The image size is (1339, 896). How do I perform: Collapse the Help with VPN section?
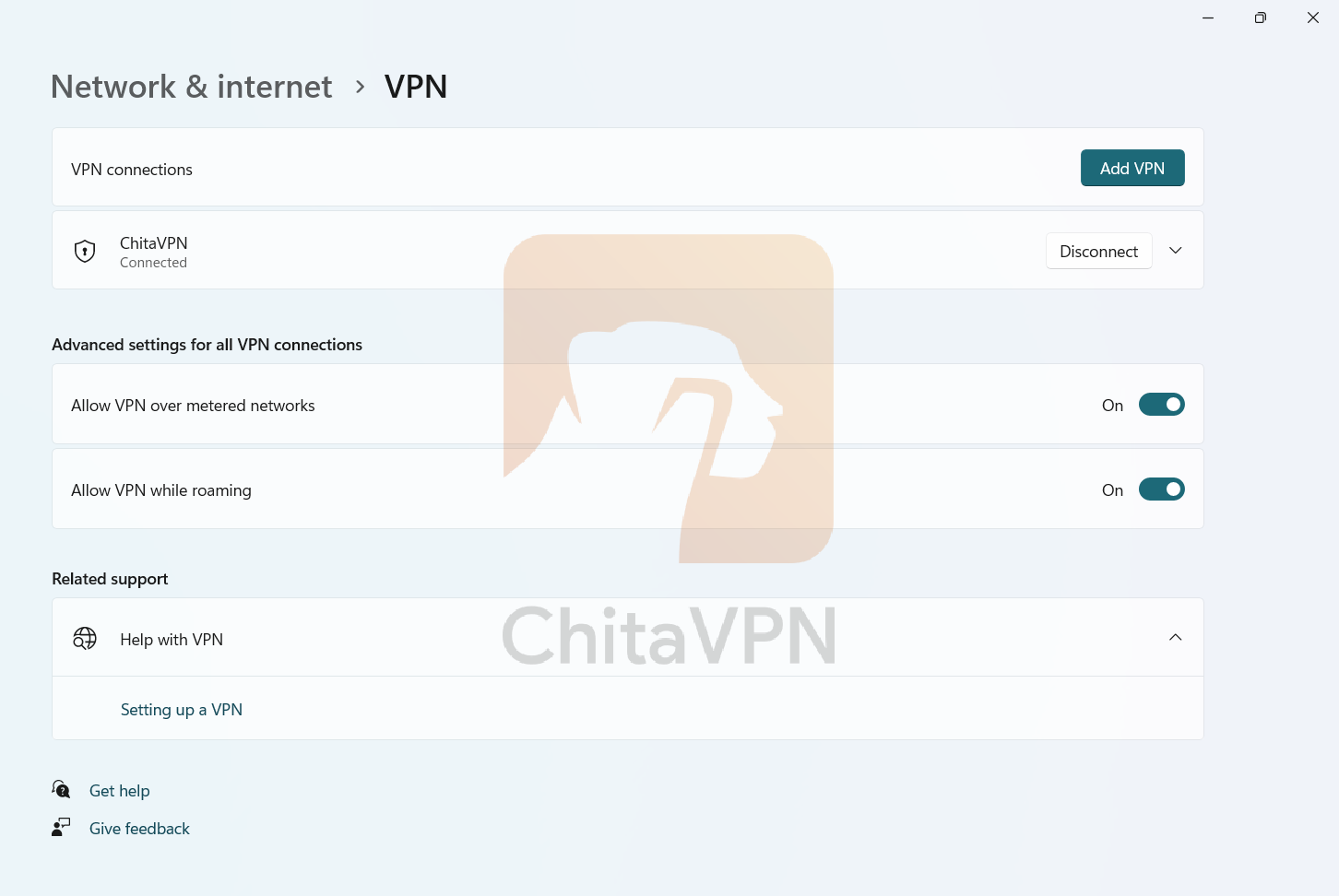pos(1176,638)
